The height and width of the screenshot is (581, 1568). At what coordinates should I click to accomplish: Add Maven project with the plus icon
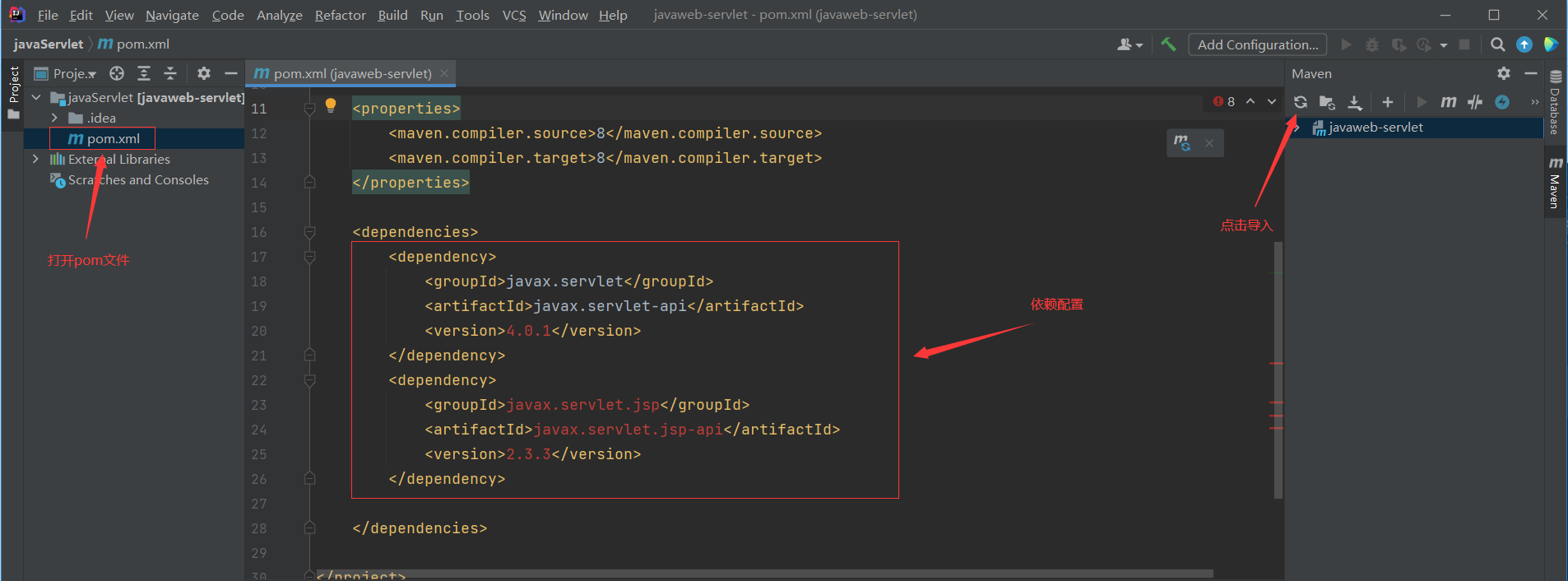click(1388, 102)
